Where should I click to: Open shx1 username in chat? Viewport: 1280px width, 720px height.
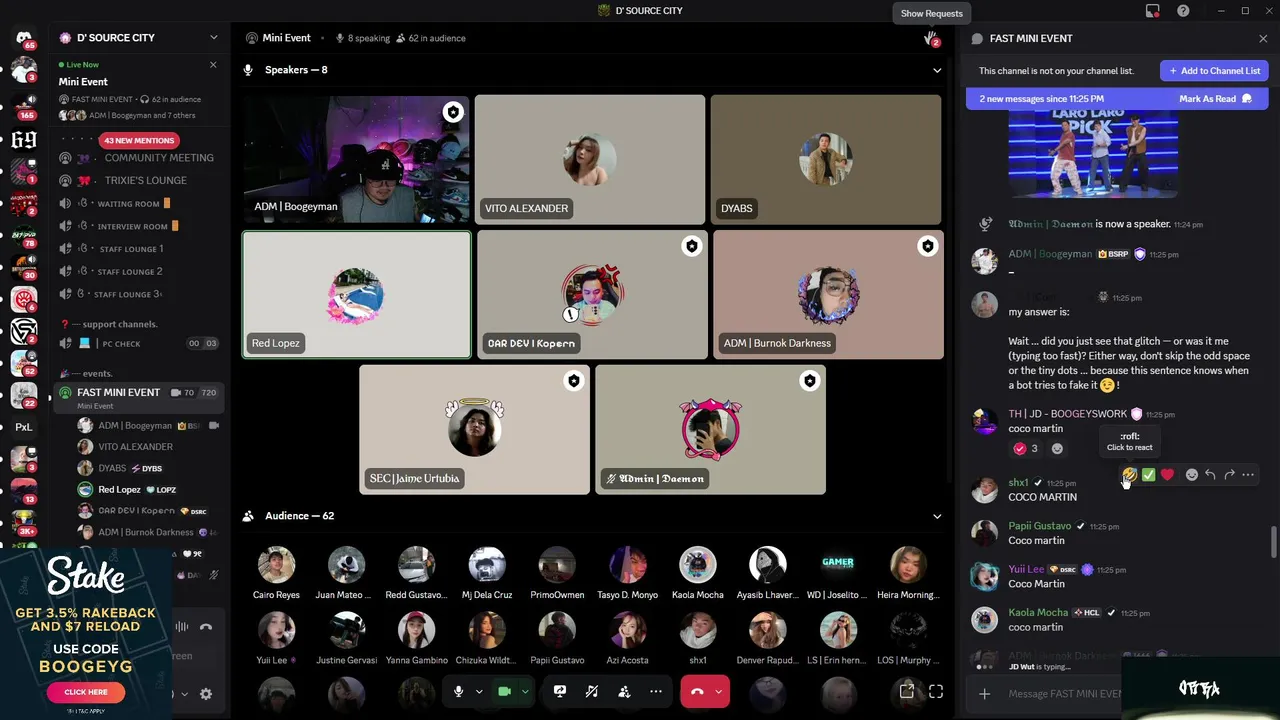pyautogui.click(x=1018, y=483)
